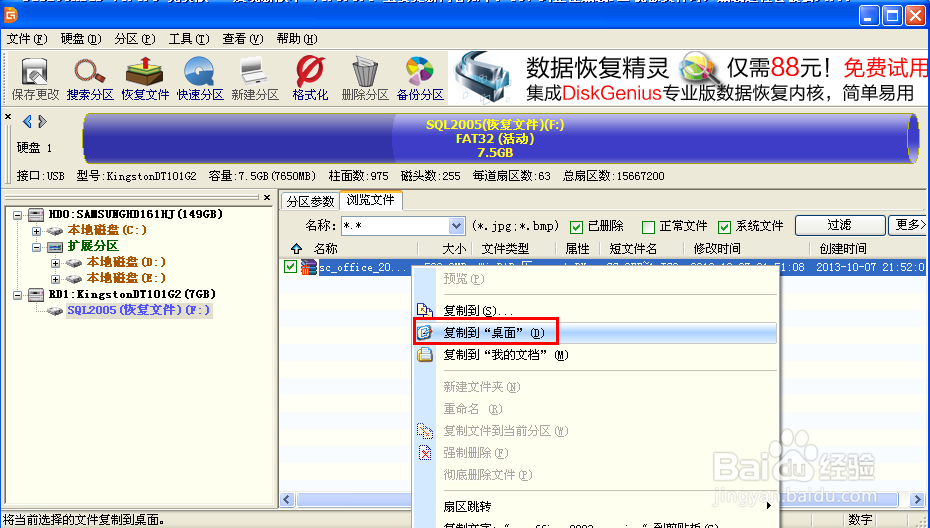Click the sc_office archive file icon

point(308,267)
